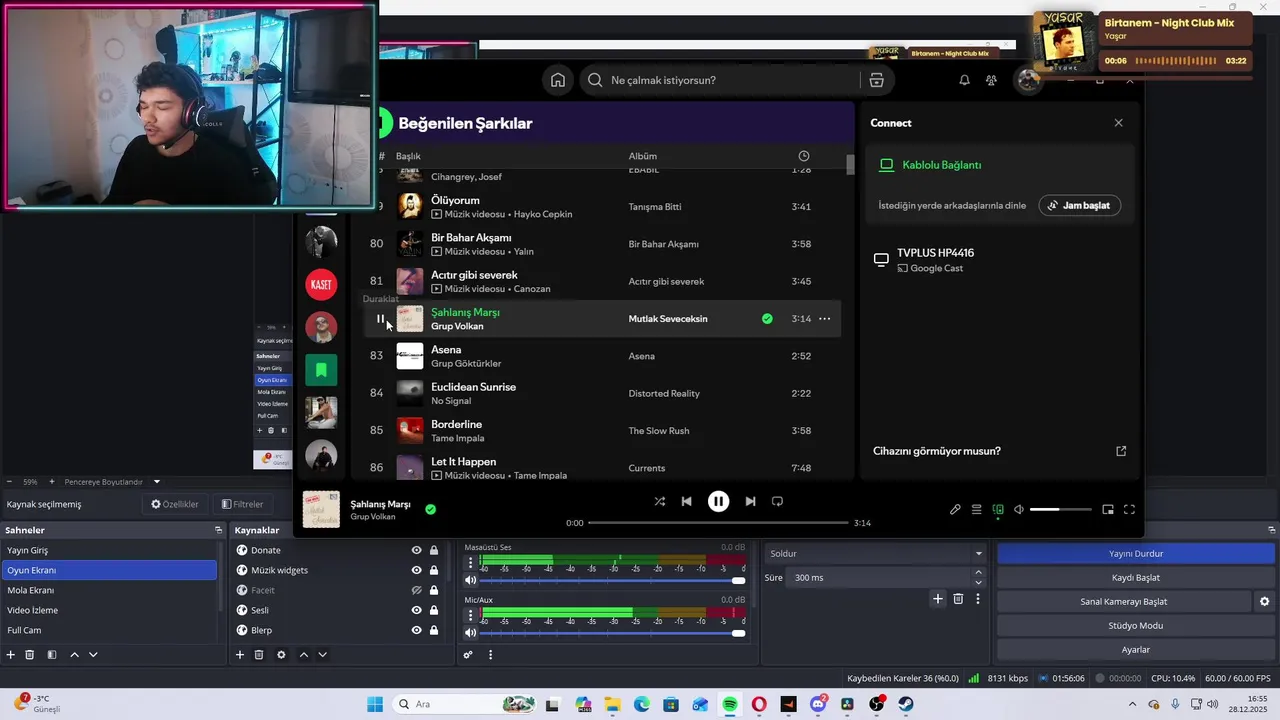The height and width of the screenshot is (720, 1280).
Task: Click Yayını Durdur button
Action: point(1136,554)
